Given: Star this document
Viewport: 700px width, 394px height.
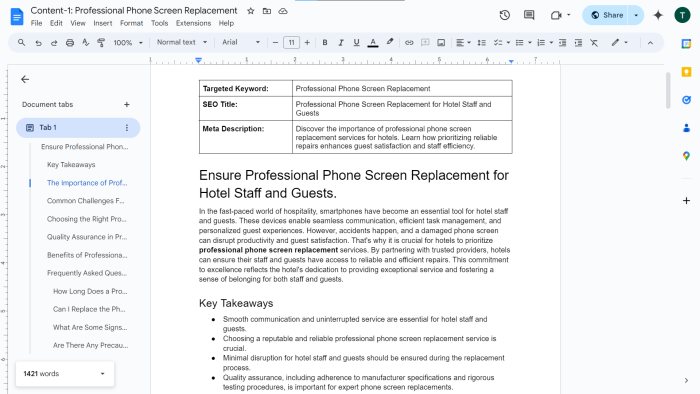Looking at the screenshot, I should (251, 11).
